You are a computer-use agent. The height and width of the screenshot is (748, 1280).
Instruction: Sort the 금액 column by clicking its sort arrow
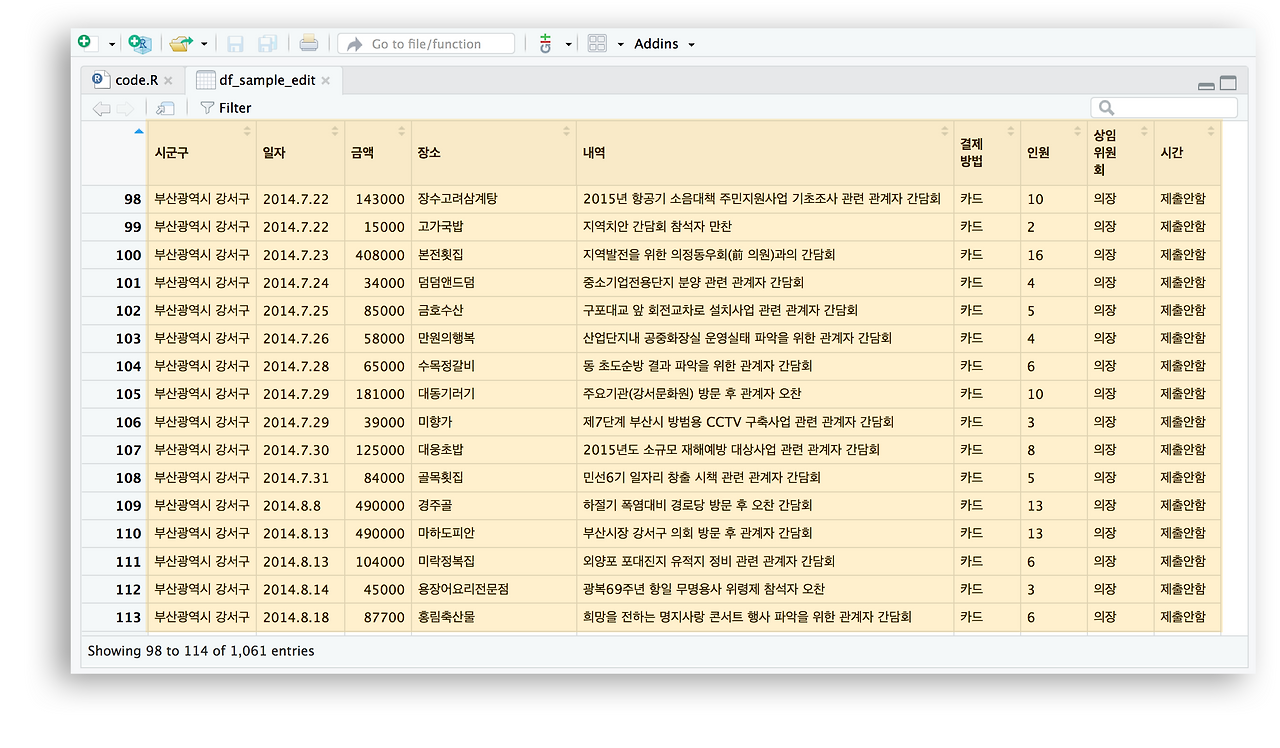[403, 129]
